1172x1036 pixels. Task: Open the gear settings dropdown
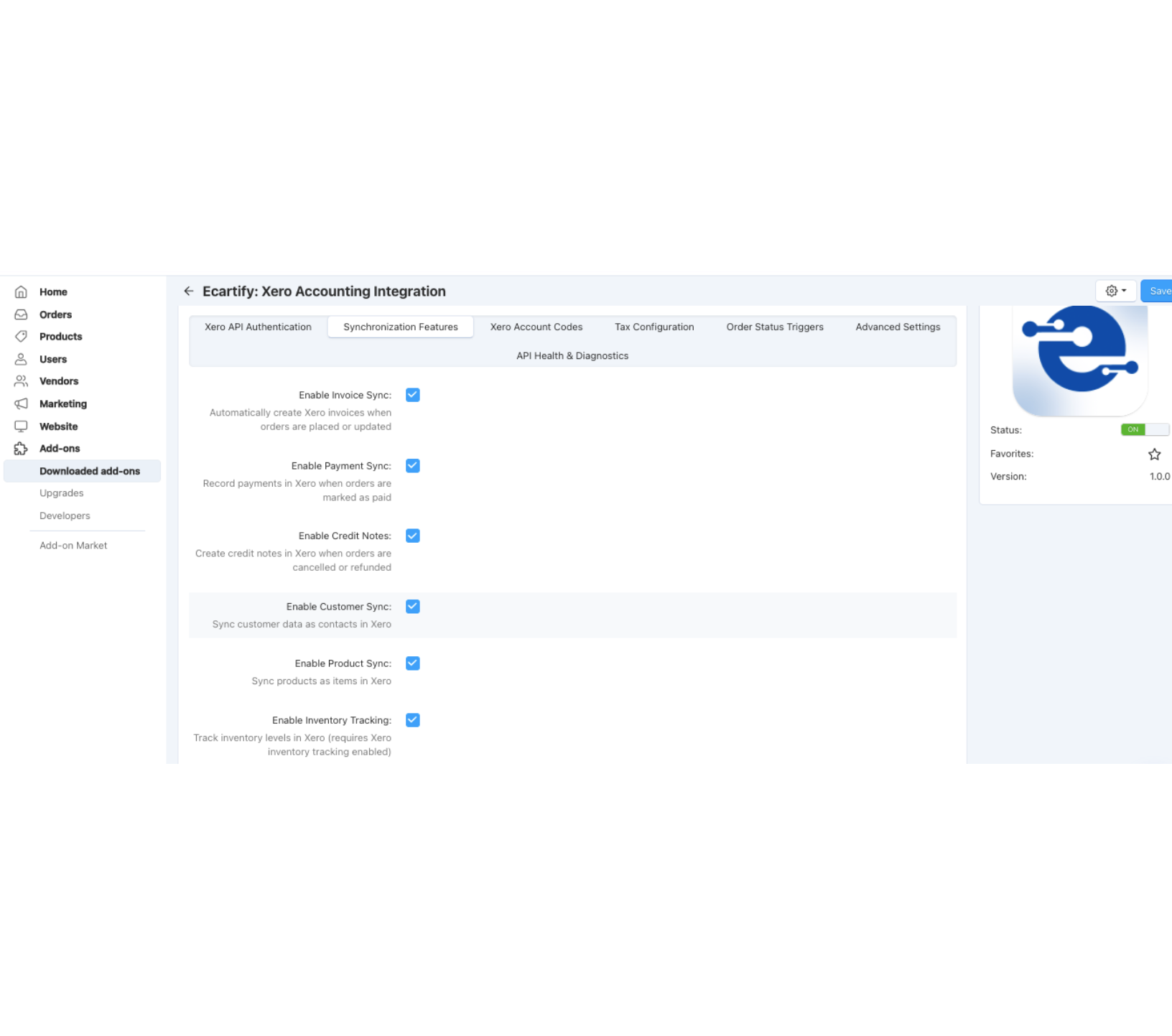coord(1115,291)
